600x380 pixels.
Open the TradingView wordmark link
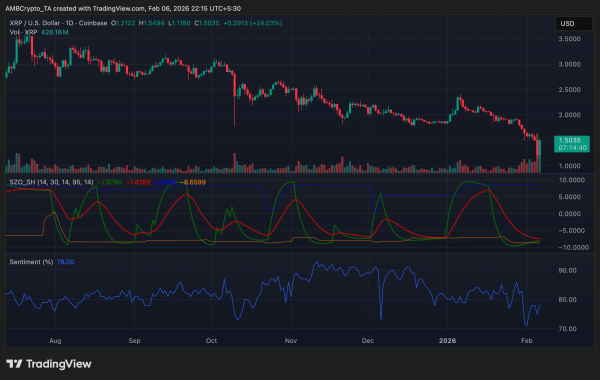(x=59, y=364)
